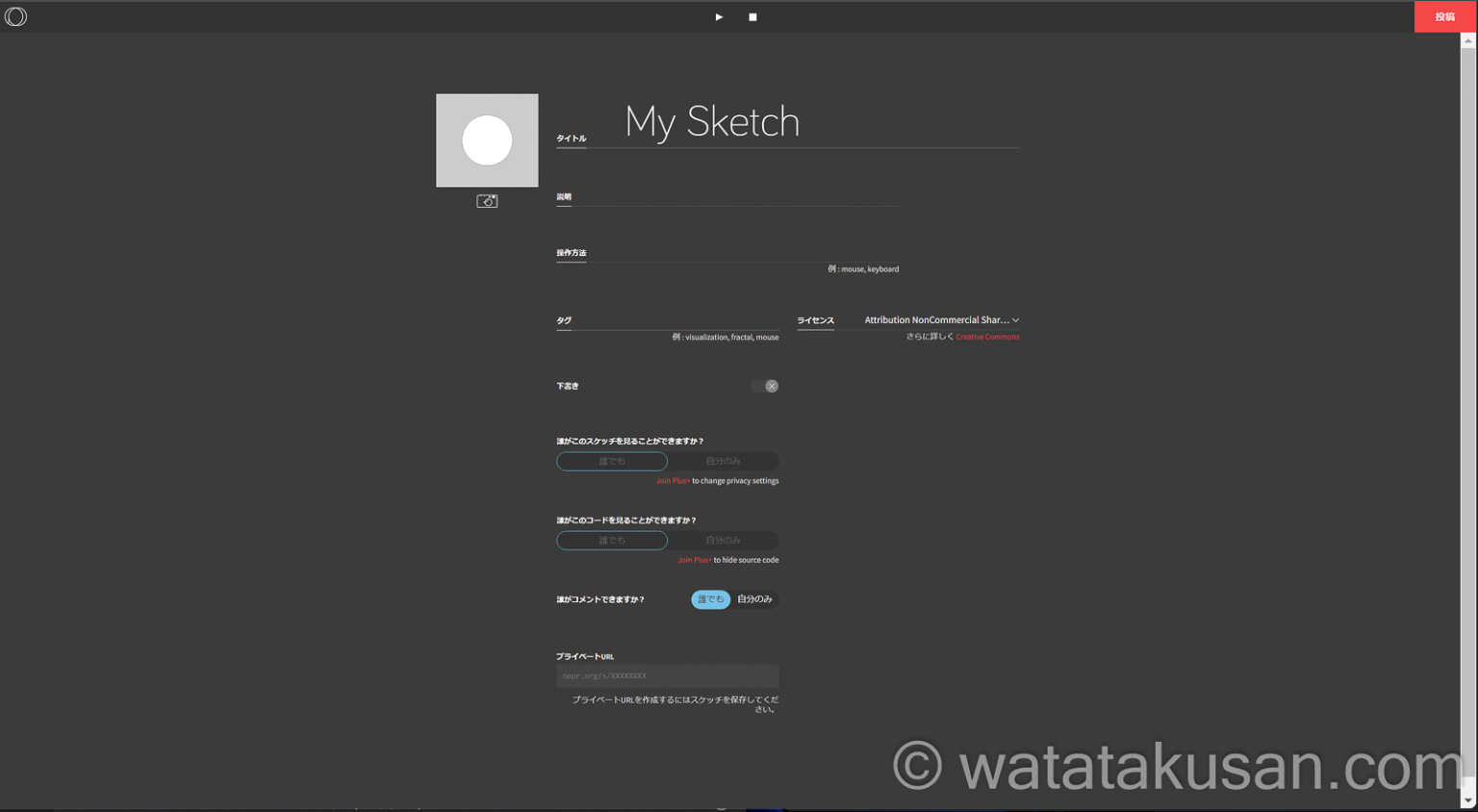This screenshot has width=1478, height=812.
Task: Choose 自分のみ for who can comment
Action: coord(754,599)
